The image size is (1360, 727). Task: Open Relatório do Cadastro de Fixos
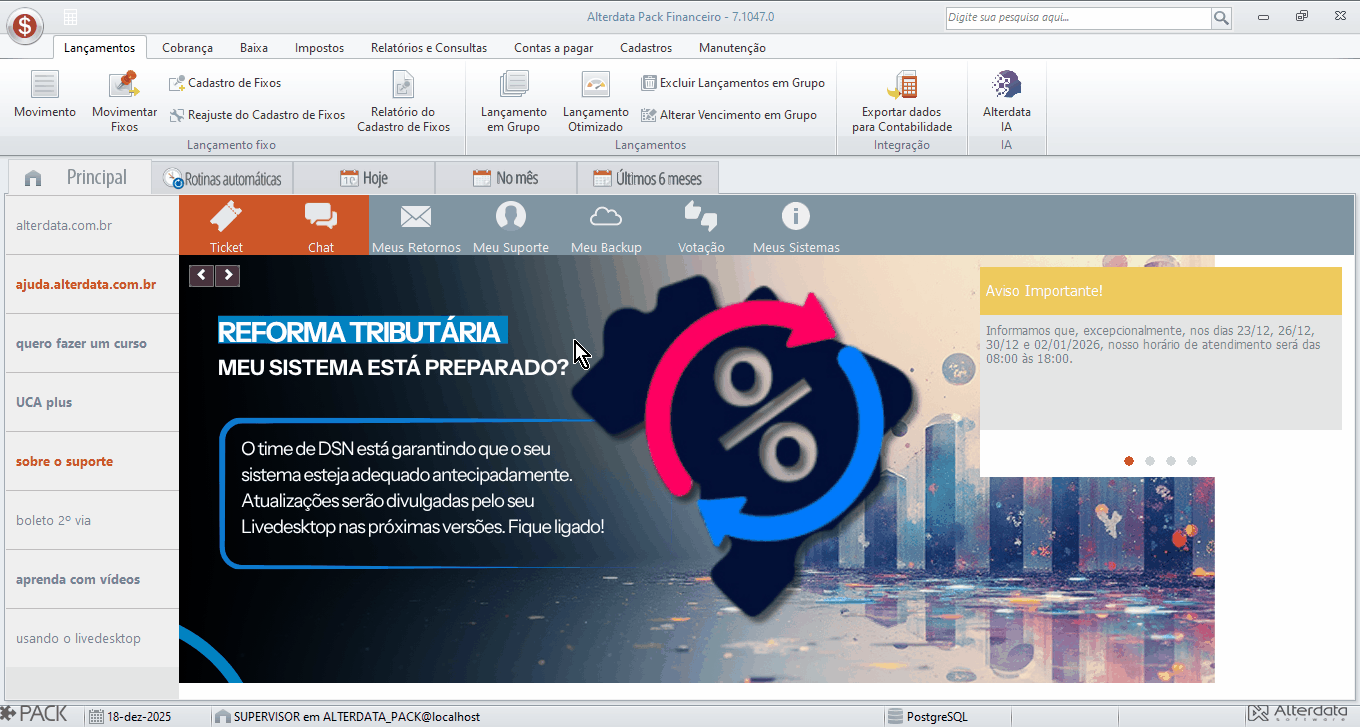[403, 101]
